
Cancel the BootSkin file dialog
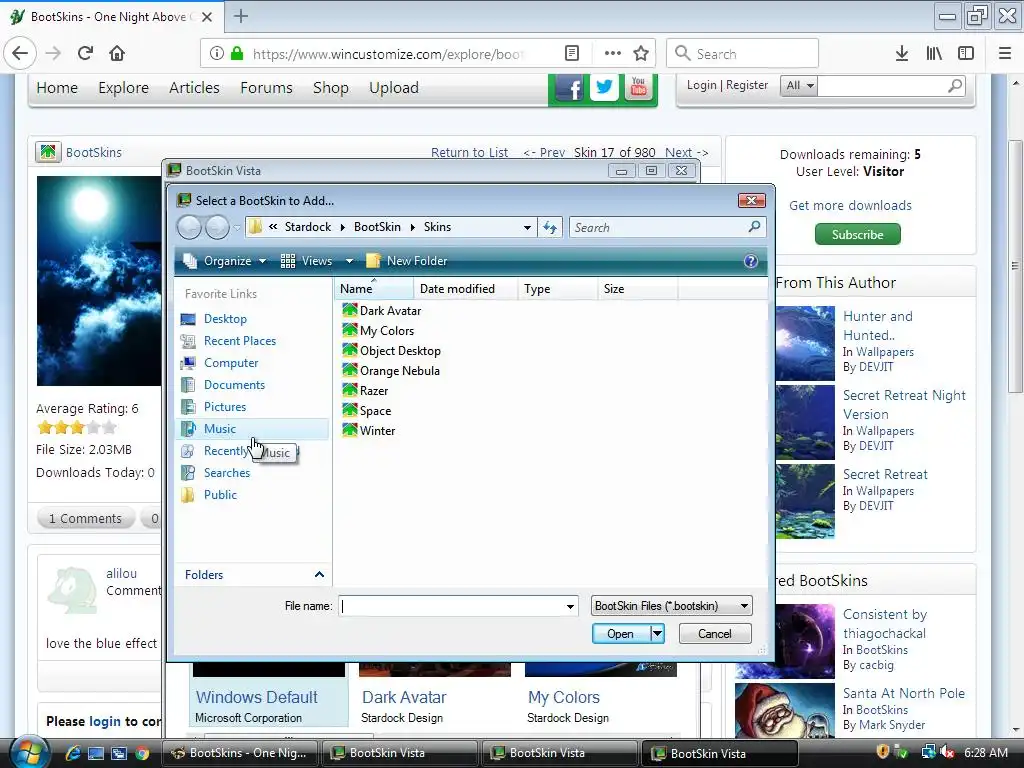(x=715, y=633)
